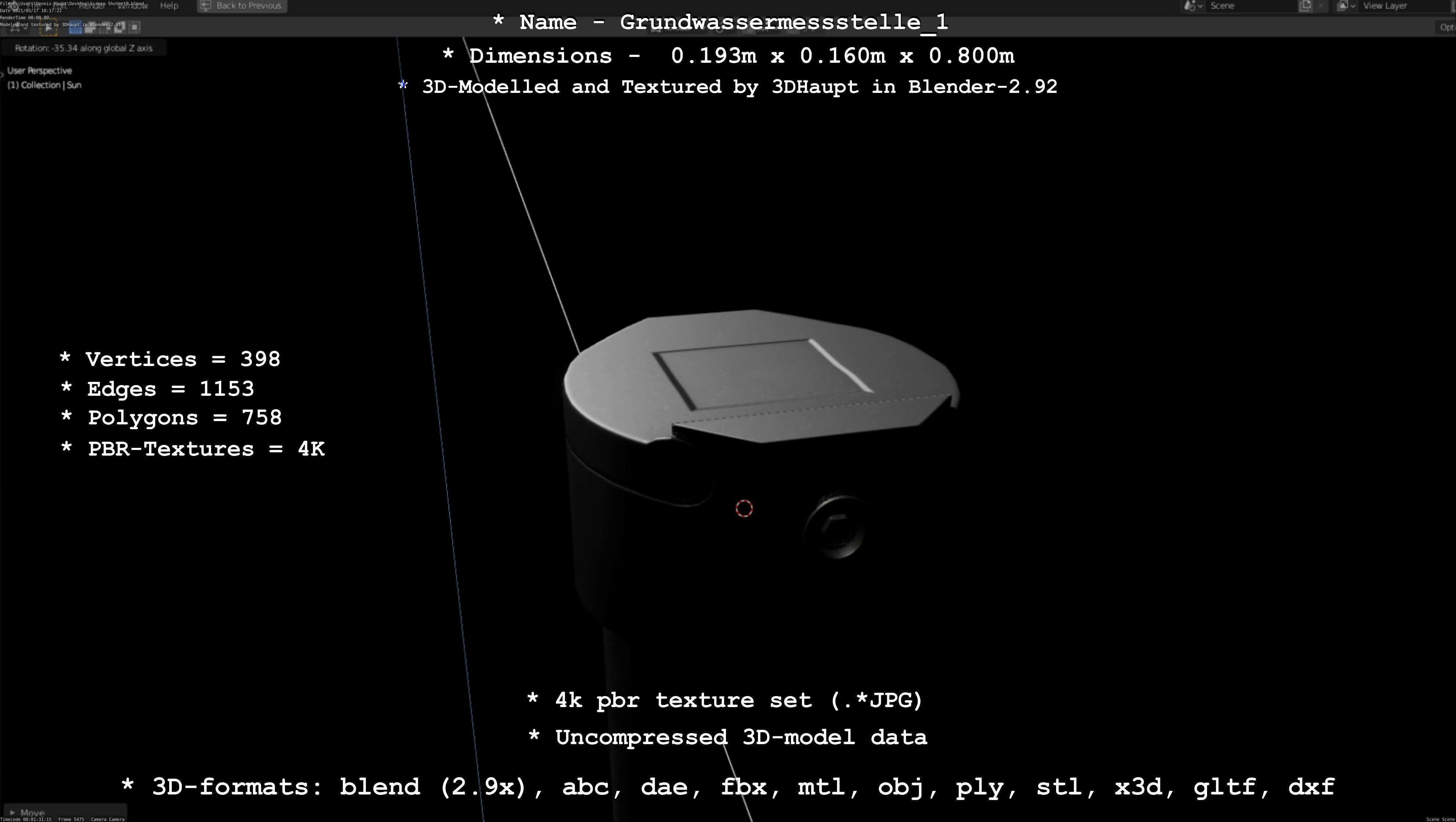Select the invert-selection mode icon
This screenshot has width=1456, height=822.
[119, 27]
